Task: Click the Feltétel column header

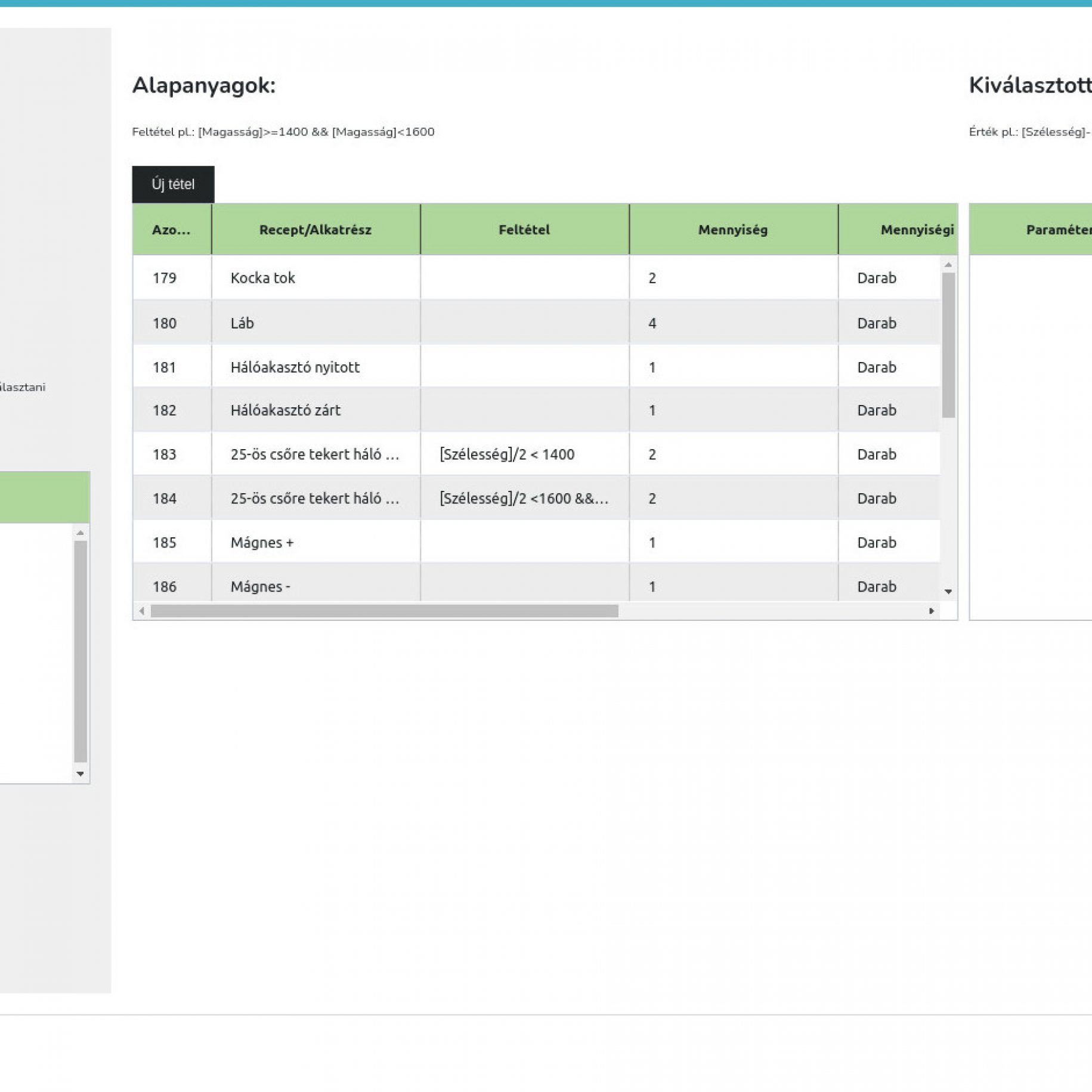Action: (x=524, y=230)
